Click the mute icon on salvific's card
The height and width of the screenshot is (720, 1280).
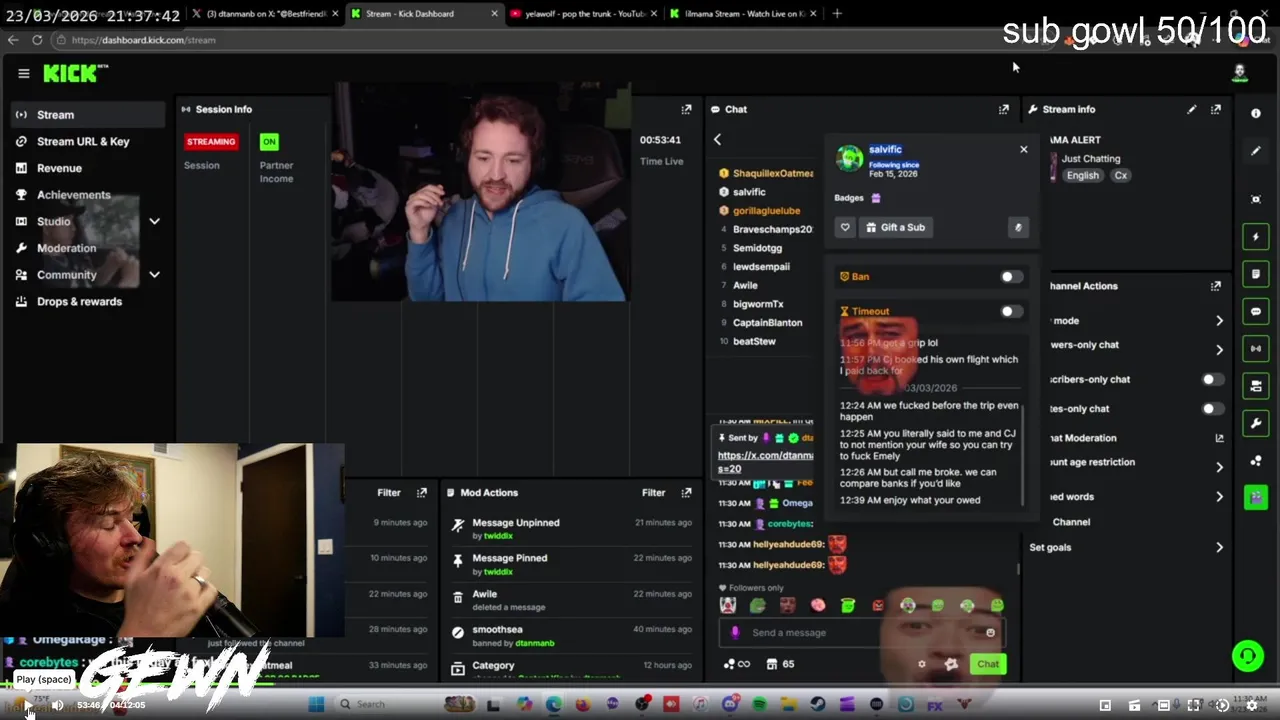[1018, 227]
